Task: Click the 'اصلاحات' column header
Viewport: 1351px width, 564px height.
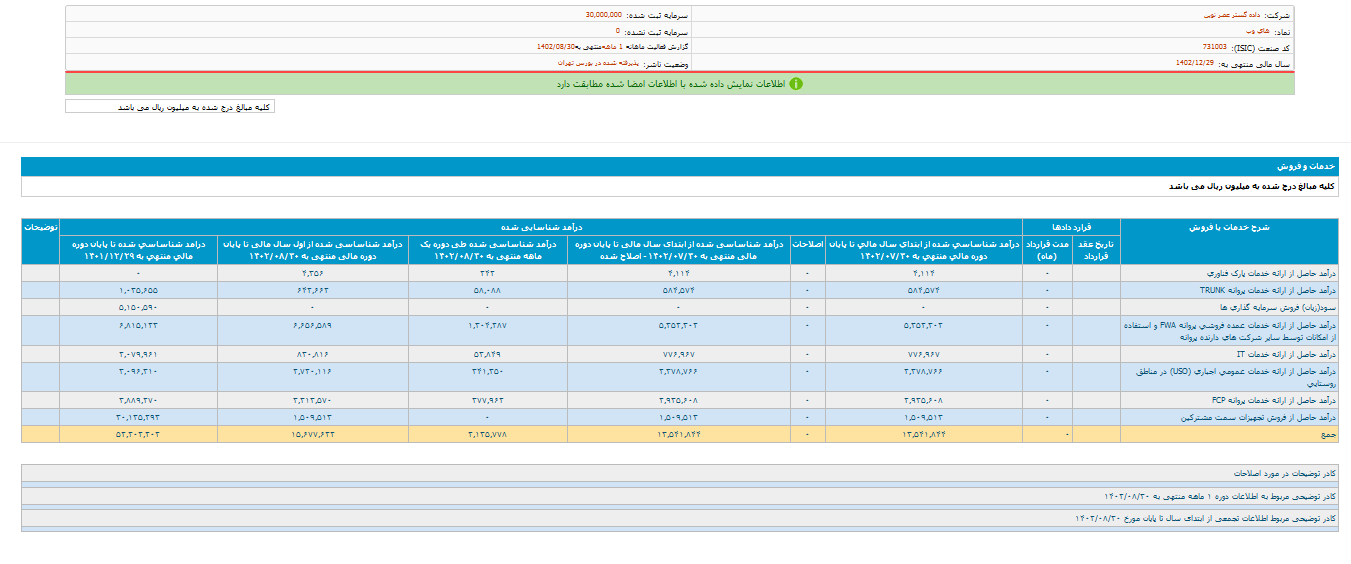Action: pos(808,243)
